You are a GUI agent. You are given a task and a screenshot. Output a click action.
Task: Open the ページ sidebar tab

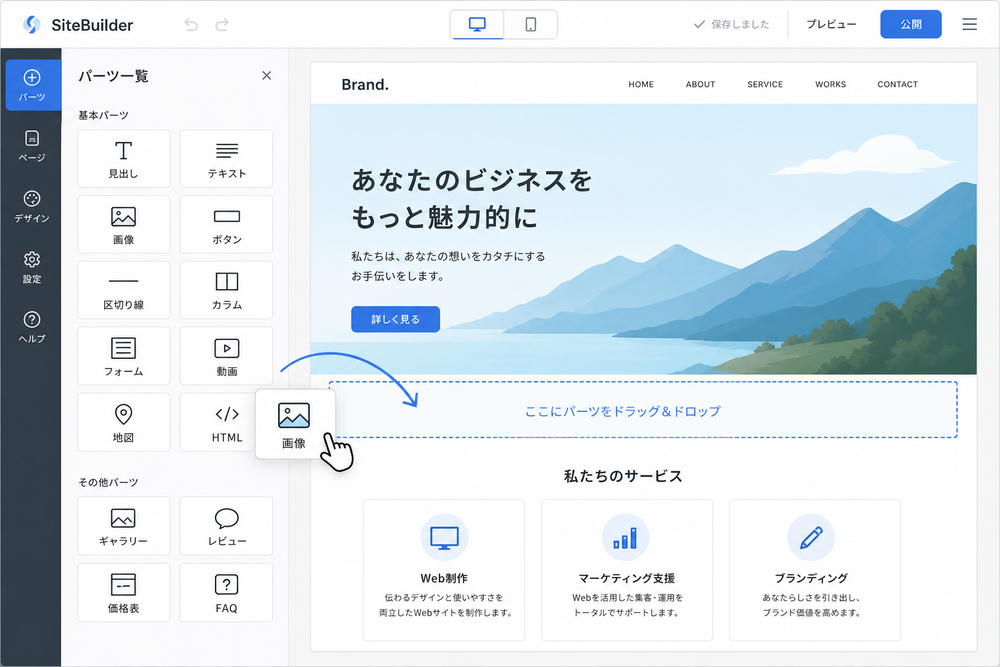coord(32,146)
